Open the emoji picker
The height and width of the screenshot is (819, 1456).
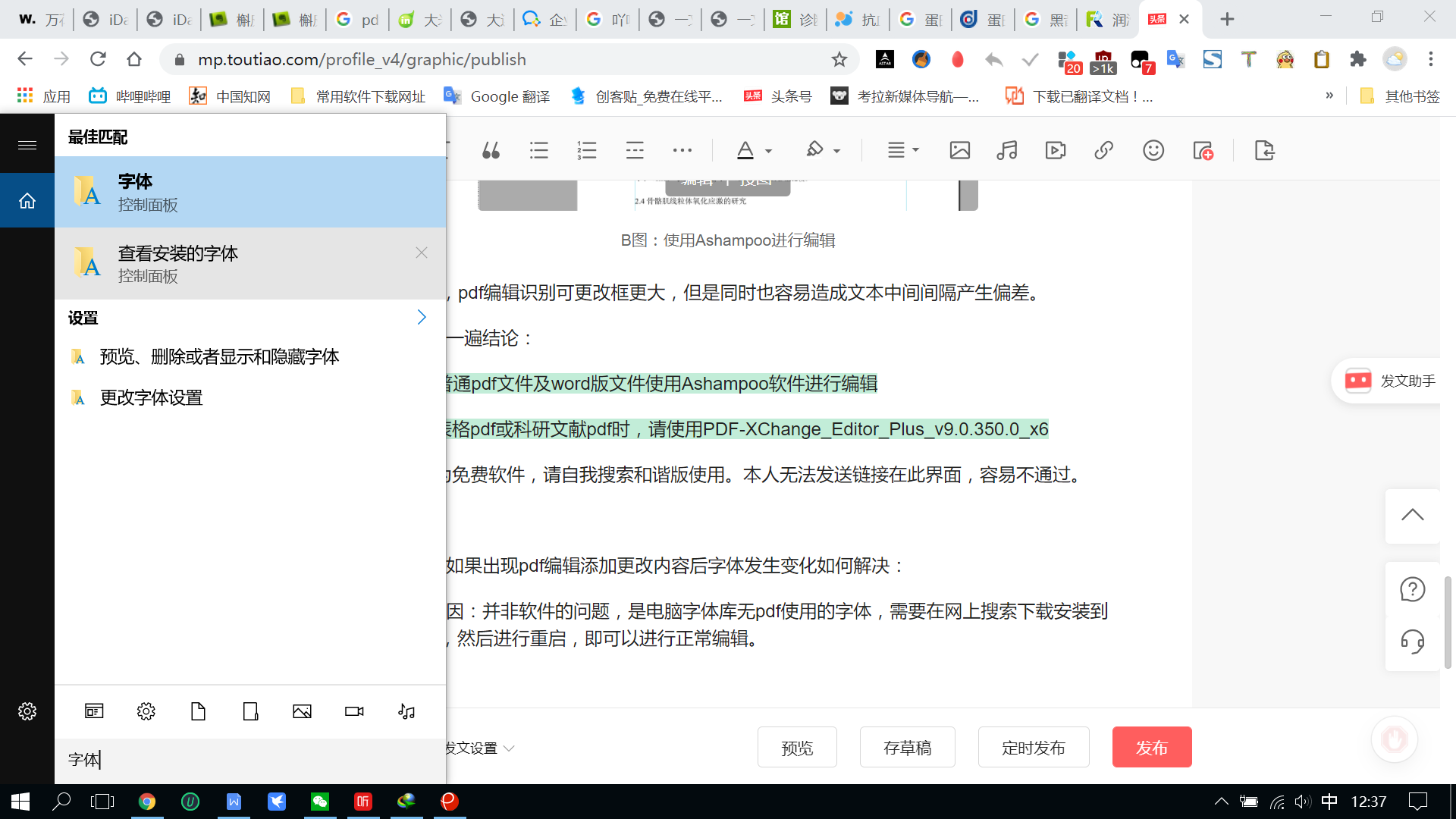(x=1153, y=150)
